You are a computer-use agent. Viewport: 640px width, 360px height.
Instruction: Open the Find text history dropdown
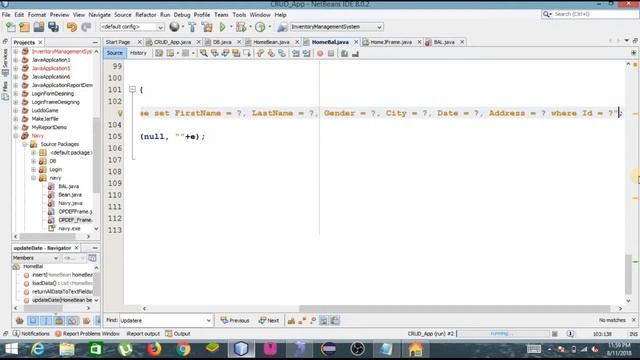[x=208, y=320]
